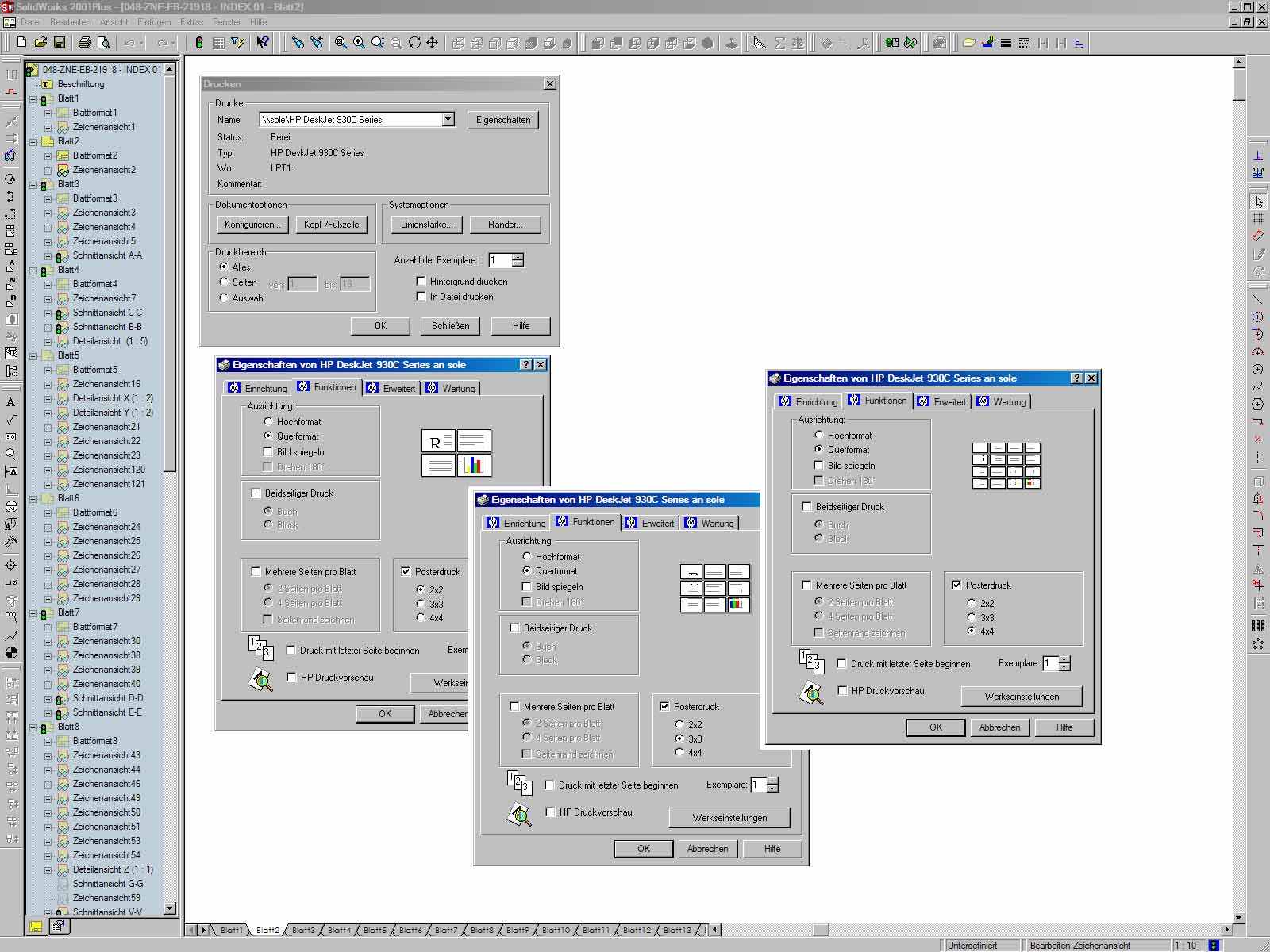Click the Rotate View icon

[414, 43]
